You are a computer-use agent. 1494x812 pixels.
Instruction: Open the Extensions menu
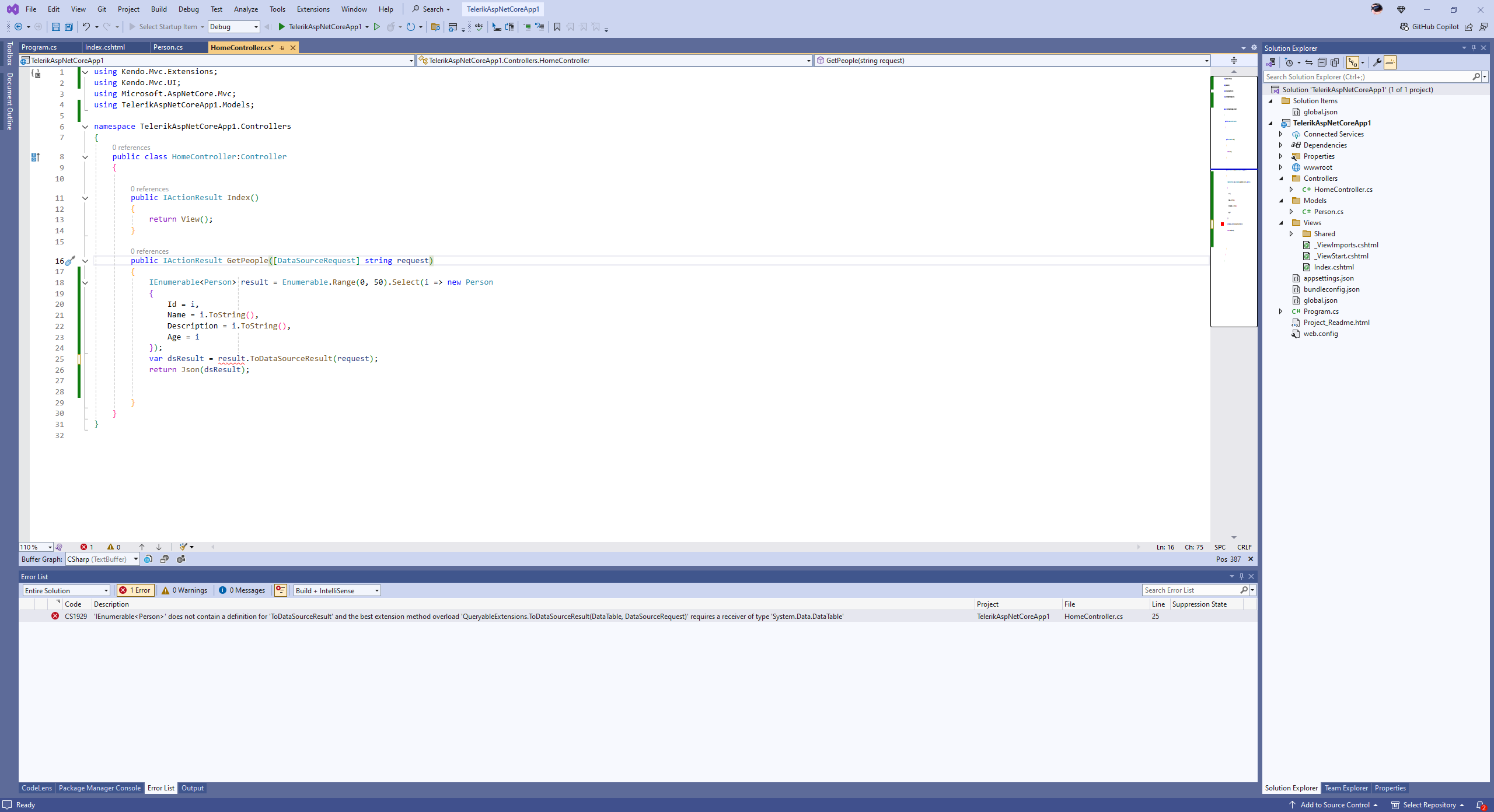click(313, 9)
